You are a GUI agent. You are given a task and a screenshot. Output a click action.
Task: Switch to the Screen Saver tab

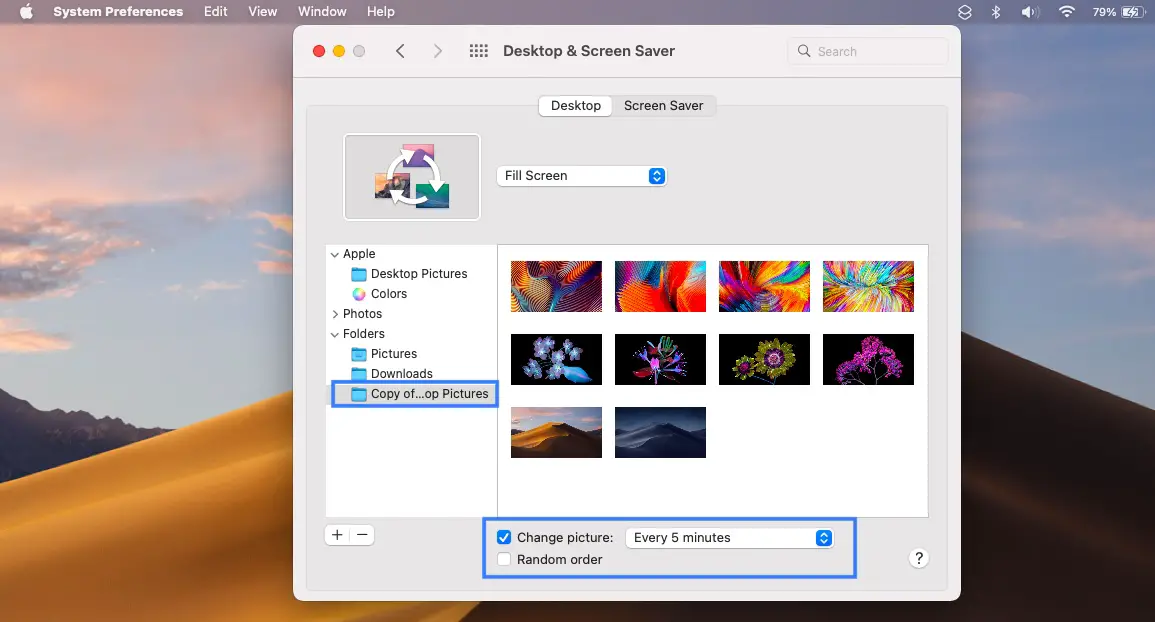pyautogui.click(x=663, y=106)
